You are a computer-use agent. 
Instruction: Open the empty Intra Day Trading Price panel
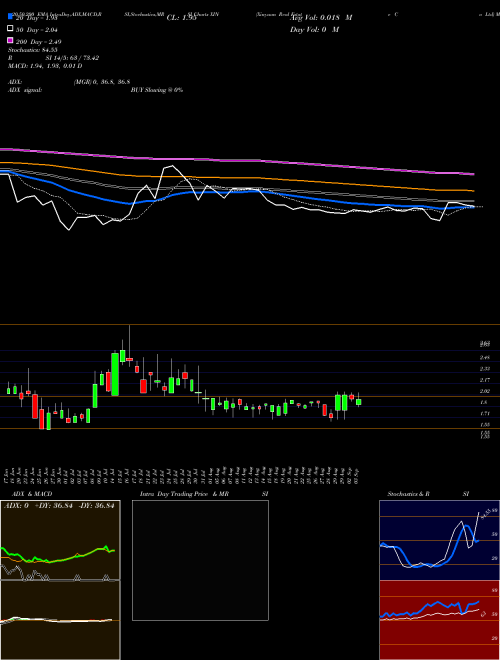200,560
